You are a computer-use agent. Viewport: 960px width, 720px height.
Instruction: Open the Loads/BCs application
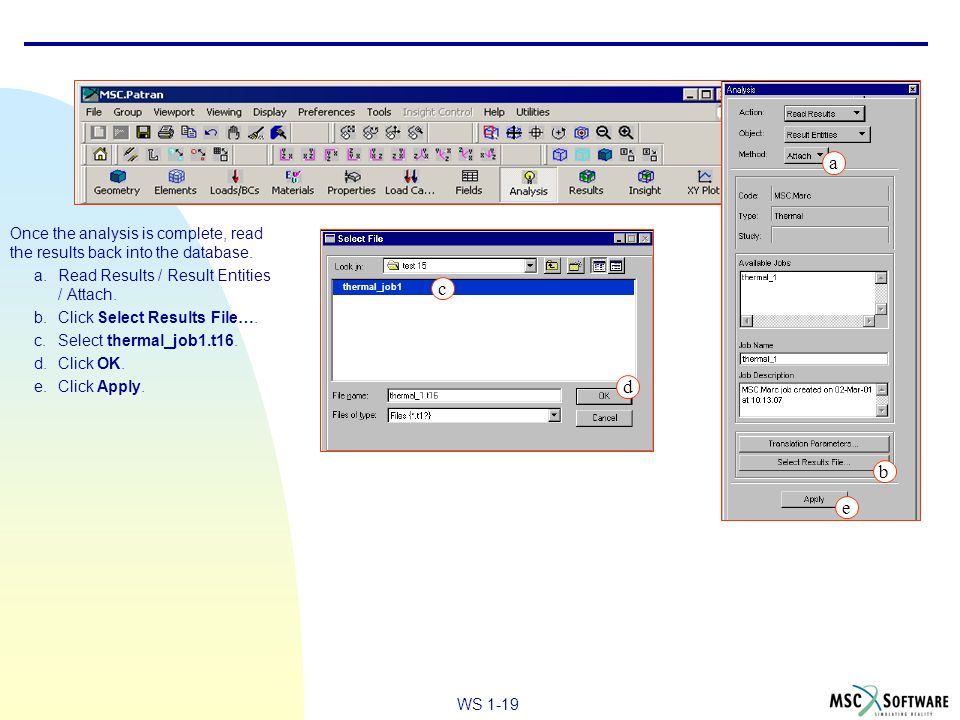(x=234, y=183)
